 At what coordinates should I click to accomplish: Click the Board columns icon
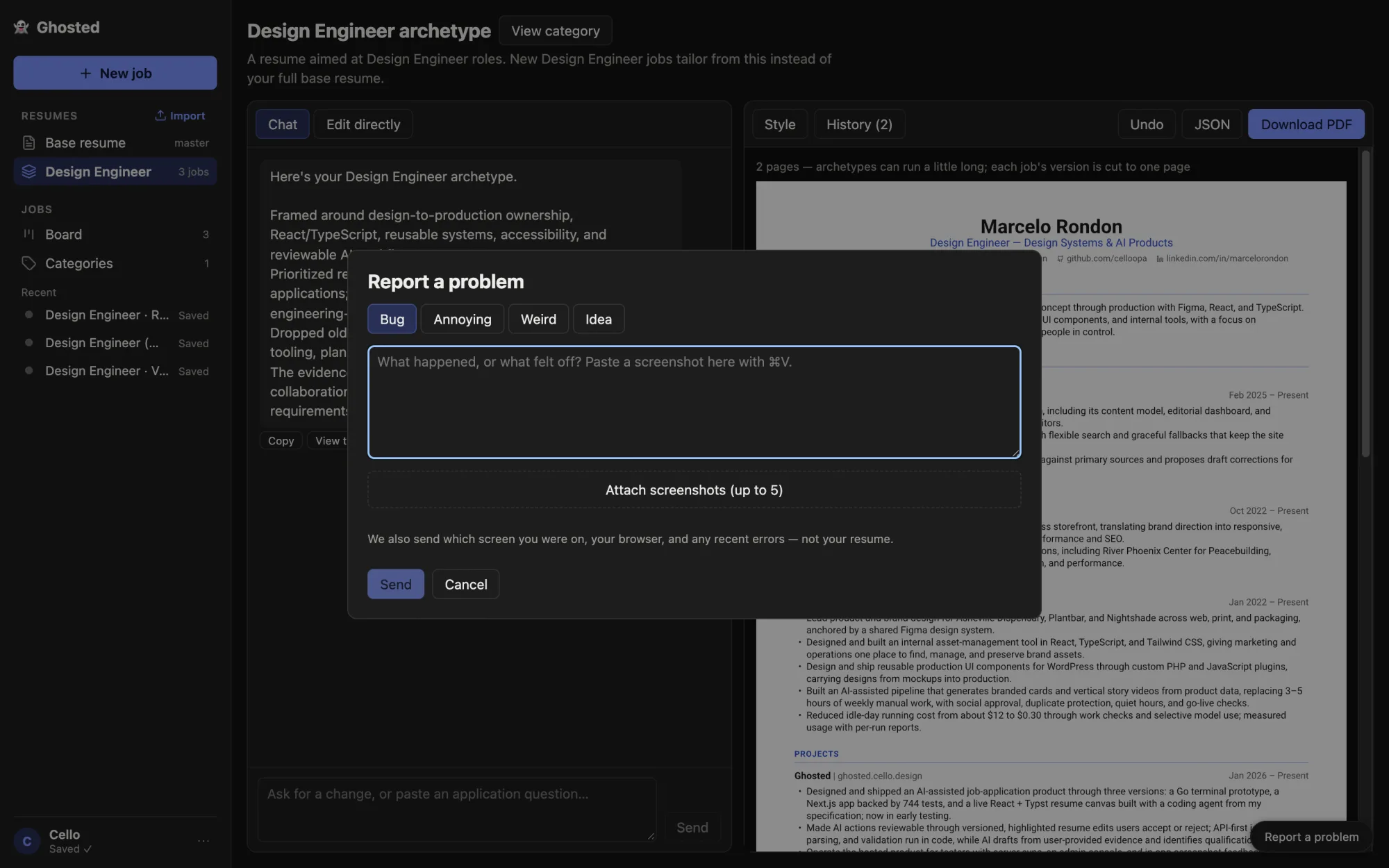click(28, 234)
